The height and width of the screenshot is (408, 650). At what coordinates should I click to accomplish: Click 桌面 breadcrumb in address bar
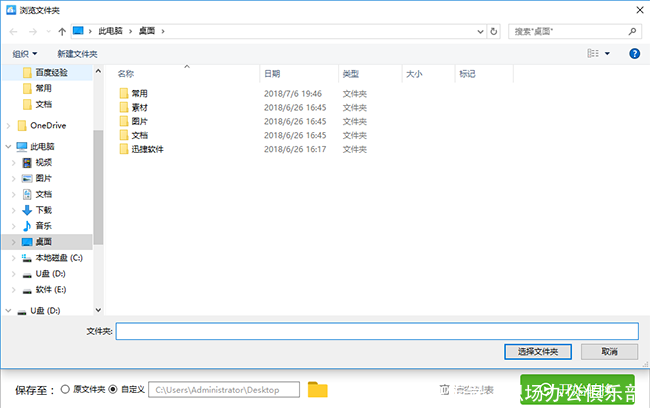click(147, 31)
